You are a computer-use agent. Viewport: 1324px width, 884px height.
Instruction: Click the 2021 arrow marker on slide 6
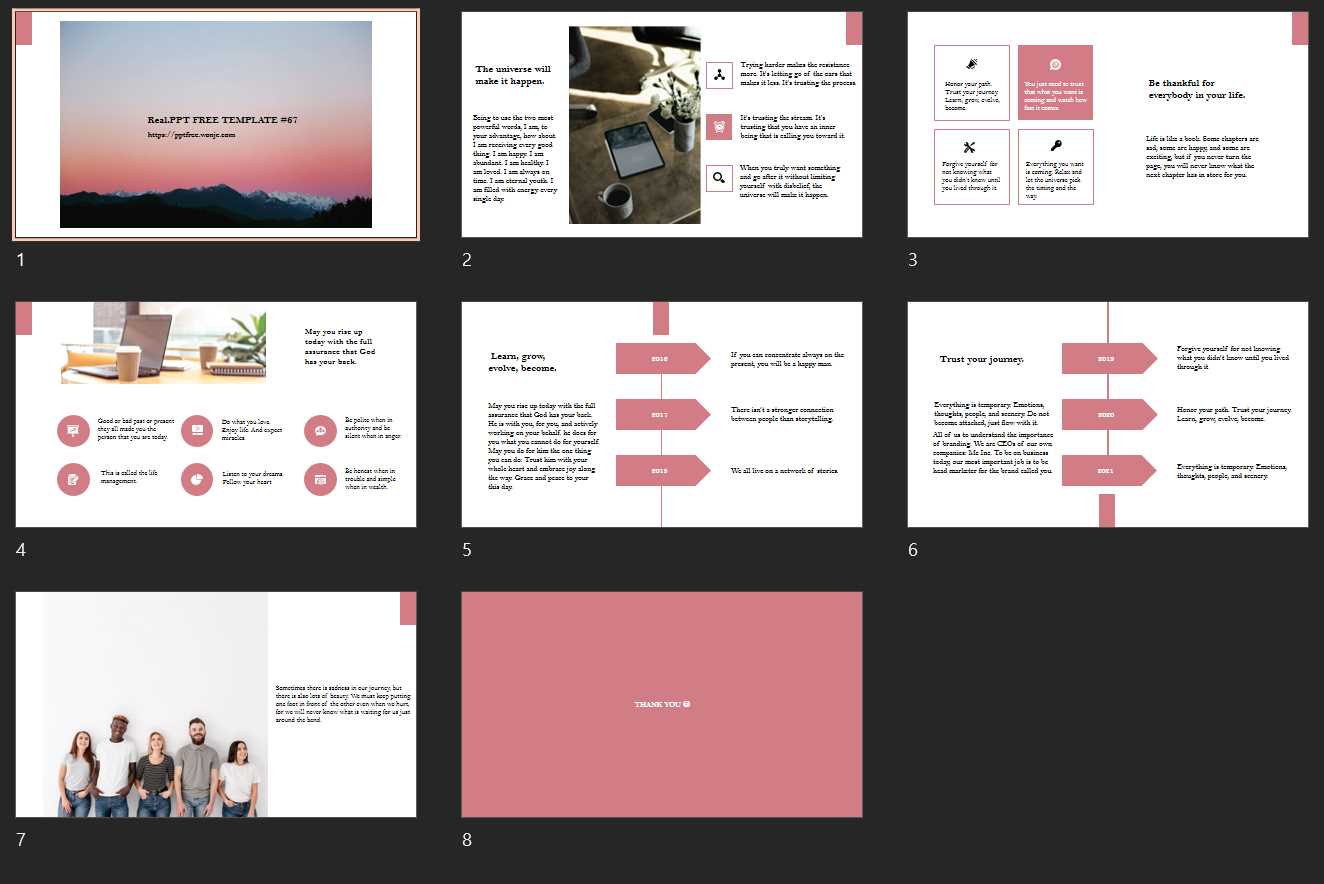tap(1109, 470)
